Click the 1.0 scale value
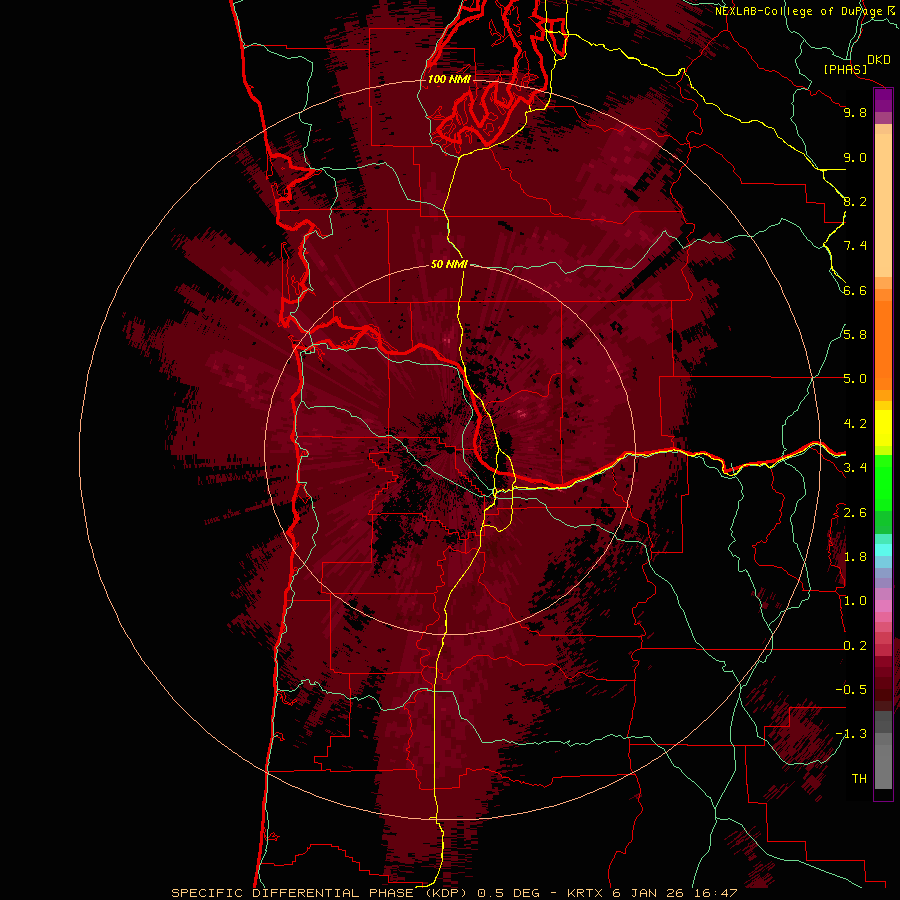The height and width of the screenshot is (900, 900). pos(855,601)
